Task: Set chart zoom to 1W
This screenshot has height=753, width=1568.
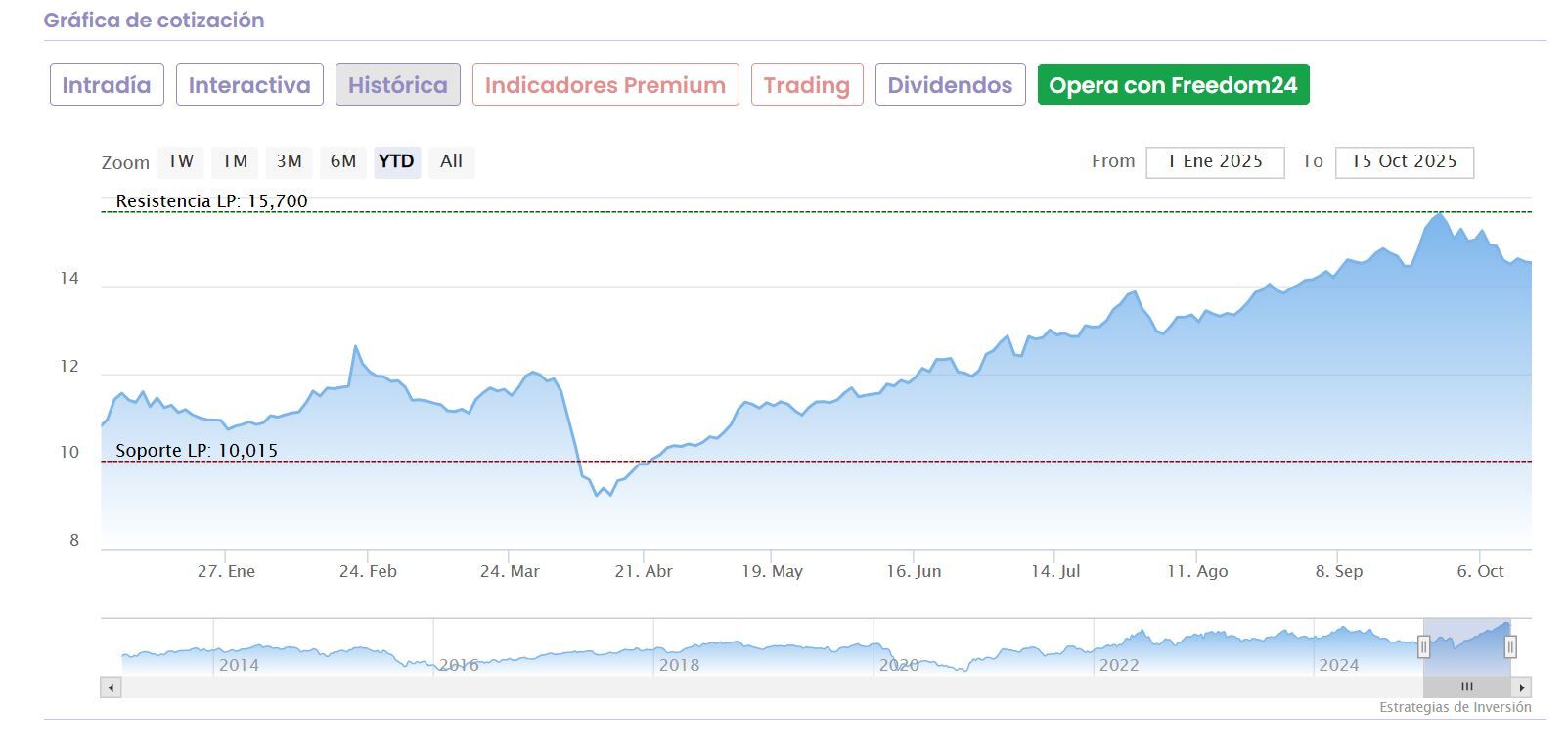Action: pos(181,161)
